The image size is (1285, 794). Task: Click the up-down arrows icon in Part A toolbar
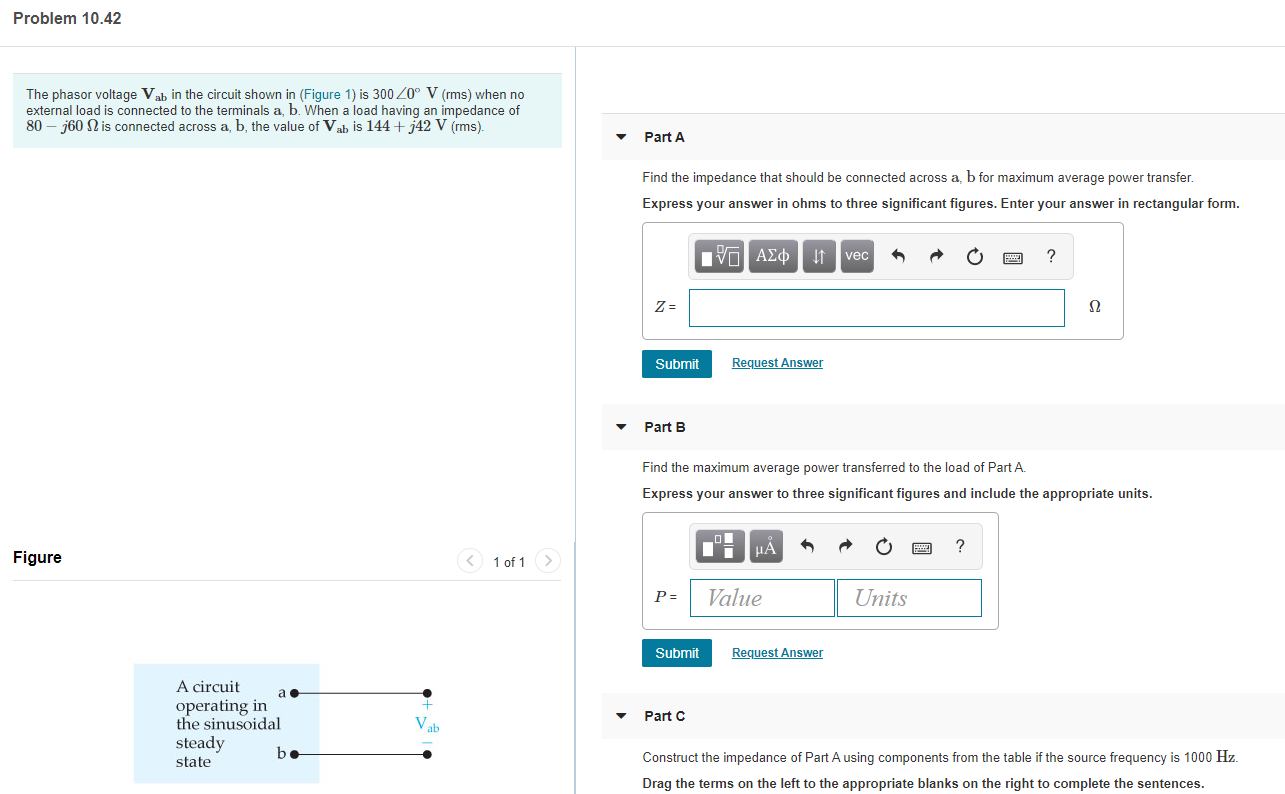tap(818, 256)
